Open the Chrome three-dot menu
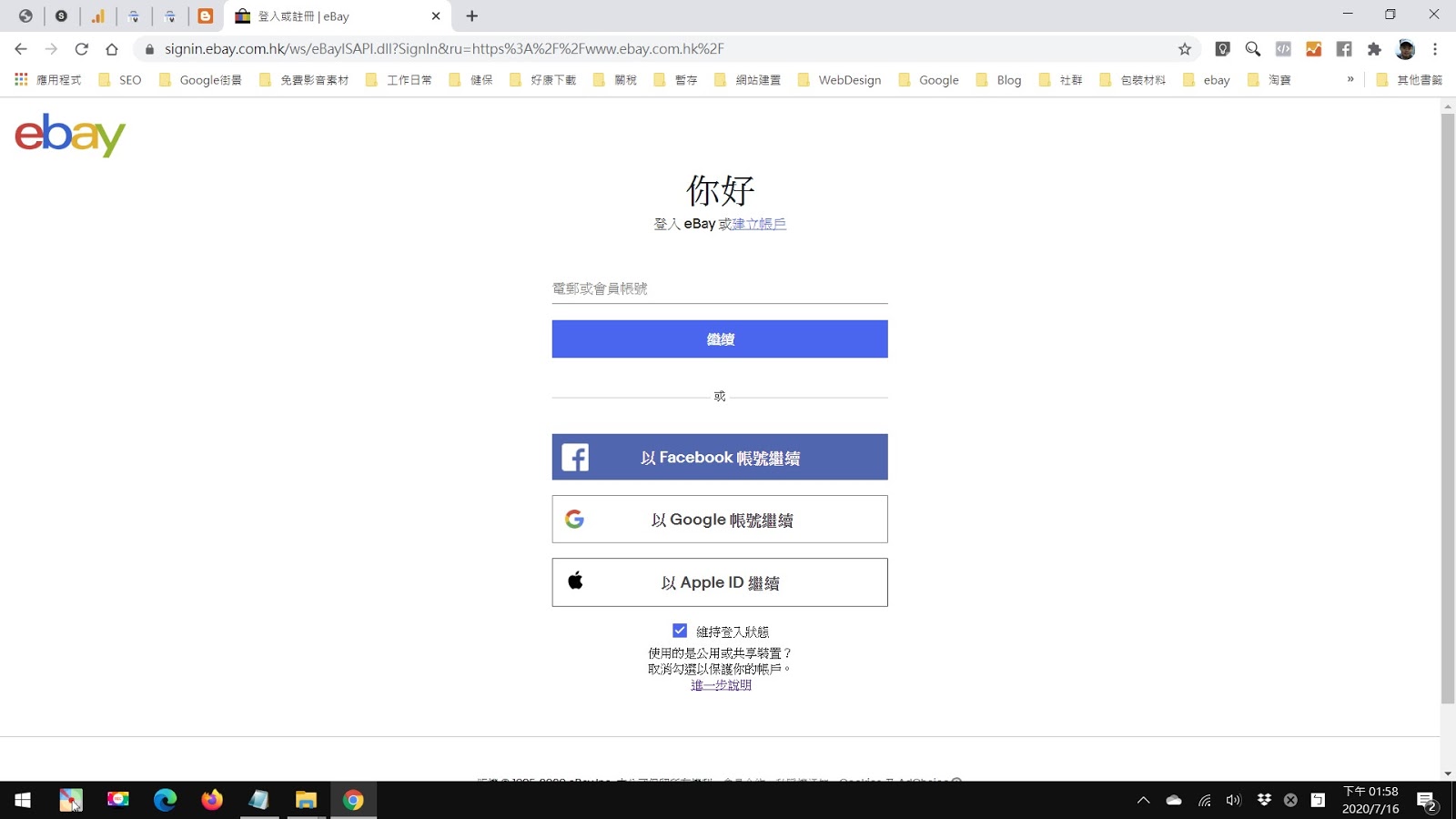This screenshot has height=819, width=1456. (1435, 49)
